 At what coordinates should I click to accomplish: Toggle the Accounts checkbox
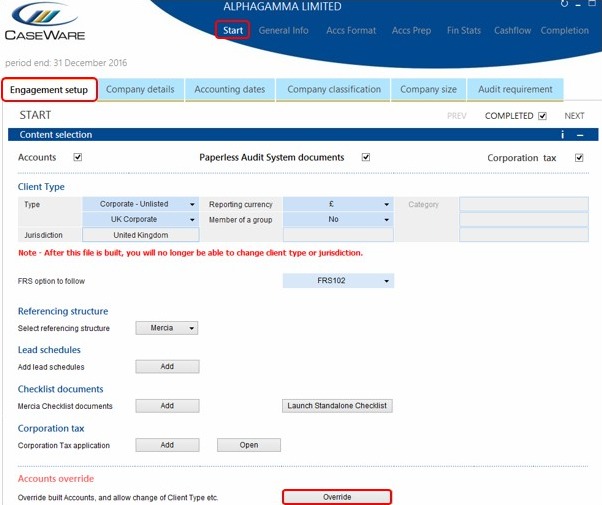click(77, 157)
